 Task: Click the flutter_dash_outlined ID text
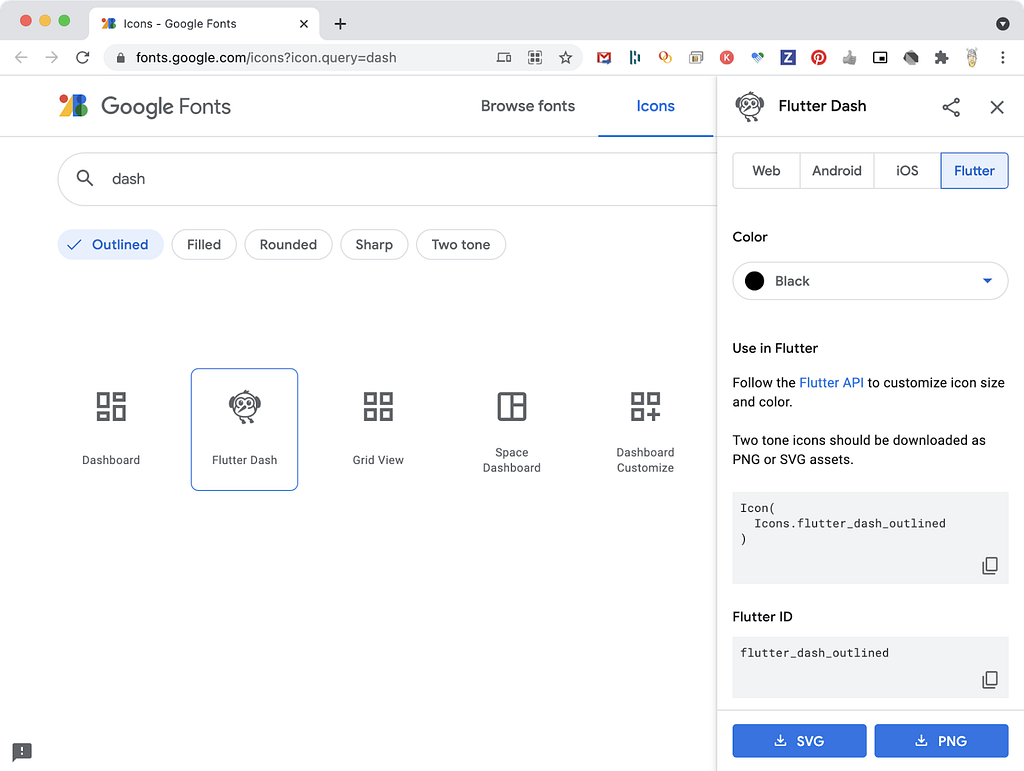814,653
